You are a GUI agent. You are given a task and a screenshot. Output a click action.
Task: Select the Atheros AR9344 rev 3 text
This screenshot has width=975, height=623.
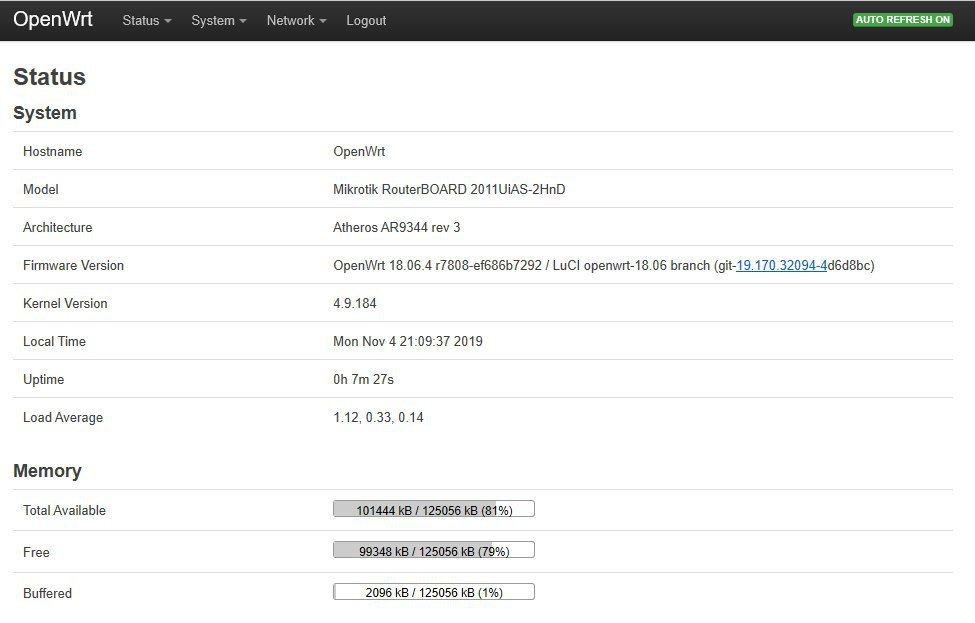(397, 228)
